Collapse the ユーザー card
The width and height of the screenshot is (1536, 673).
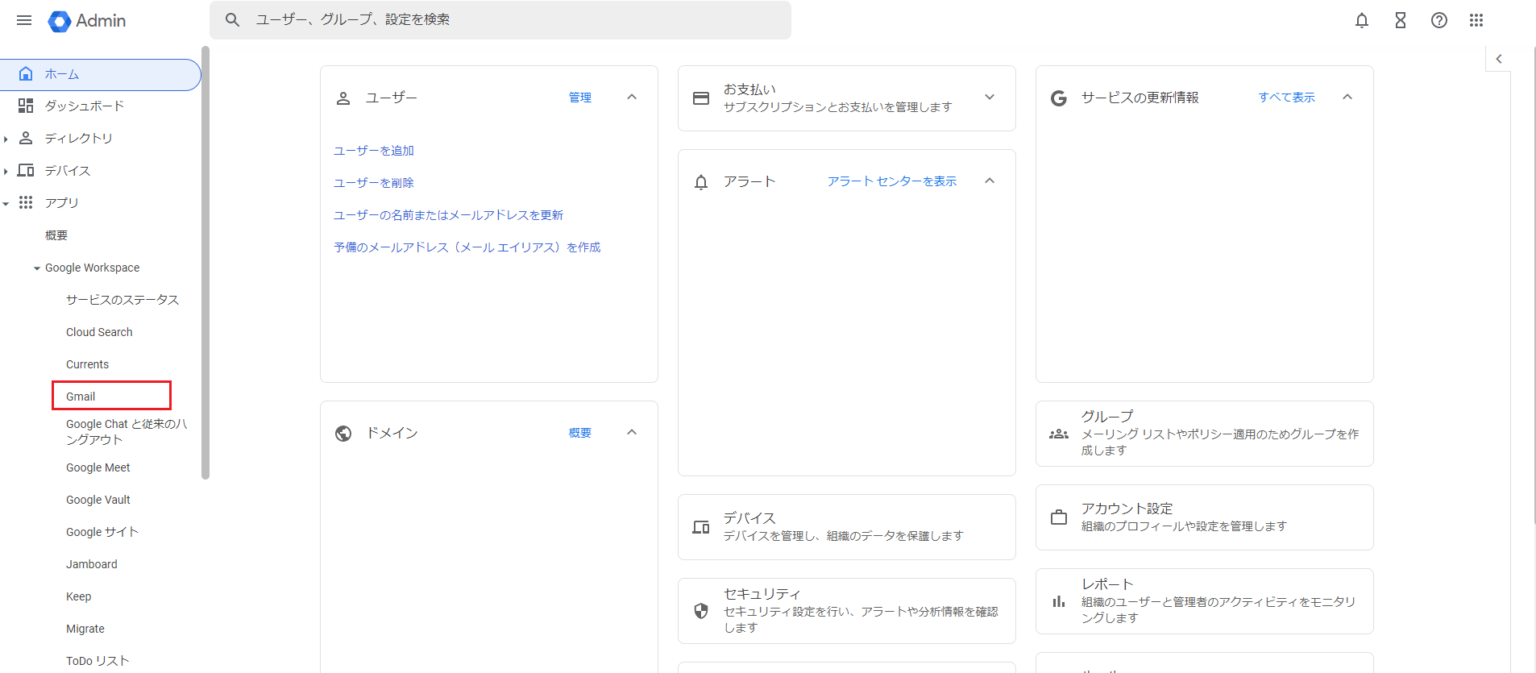(x=631, y=97)
